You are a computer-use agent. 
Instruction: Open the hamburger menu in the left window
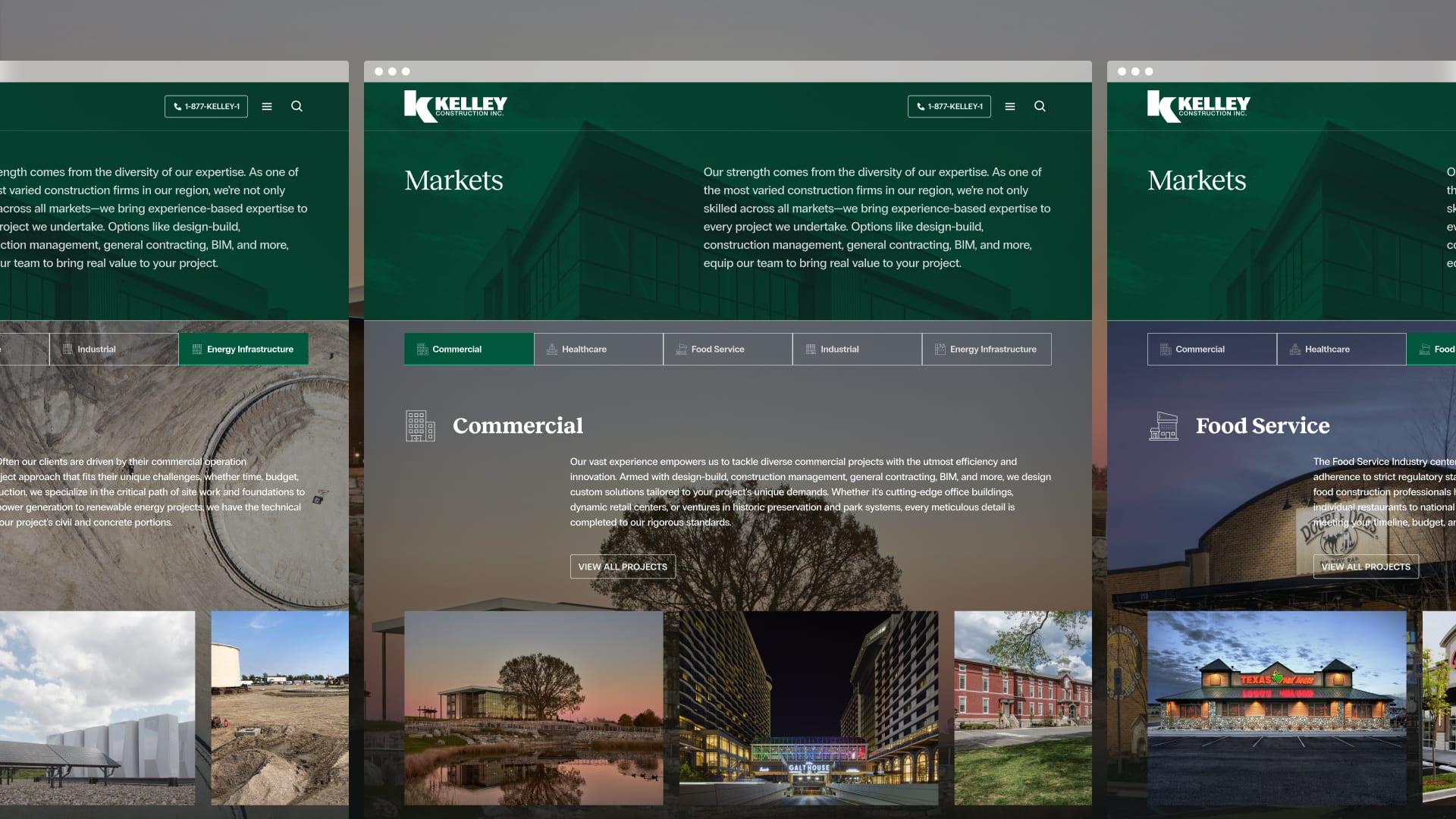coord(267,106)
